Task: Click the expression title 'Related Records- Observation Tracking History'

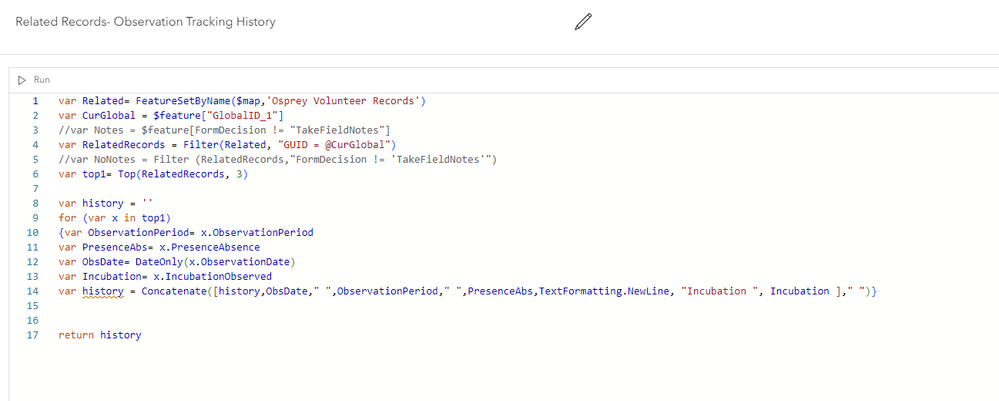Action: 145,22
